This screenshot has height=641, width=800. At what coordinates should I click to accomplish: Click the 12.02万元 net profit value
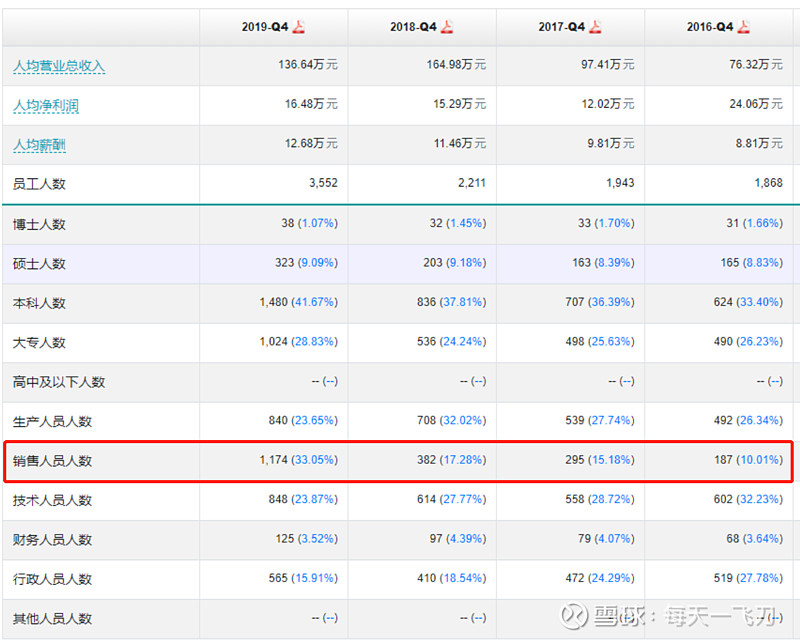click(x=608, y=104)
